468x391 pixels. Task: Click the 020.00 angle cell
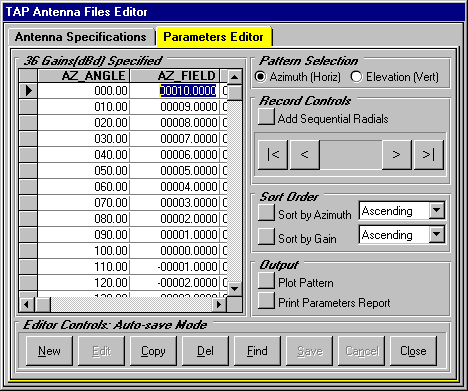click(84, 123)
